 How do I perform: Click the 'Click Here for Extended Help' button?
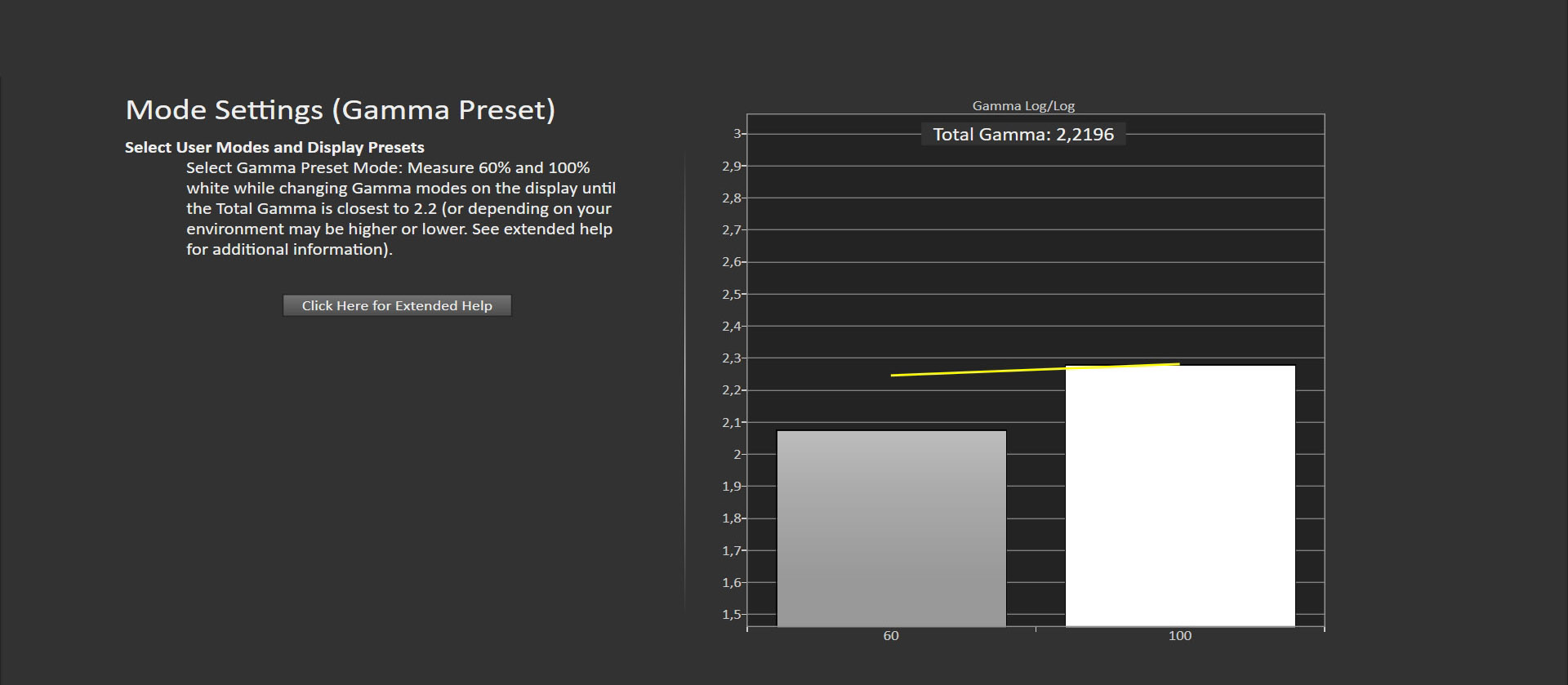pos(397,305)
